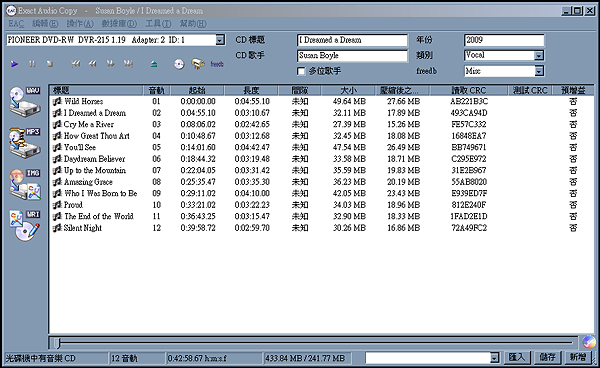
Task: Click the note icon of Silent Night
Action: [x=57, y=228]
